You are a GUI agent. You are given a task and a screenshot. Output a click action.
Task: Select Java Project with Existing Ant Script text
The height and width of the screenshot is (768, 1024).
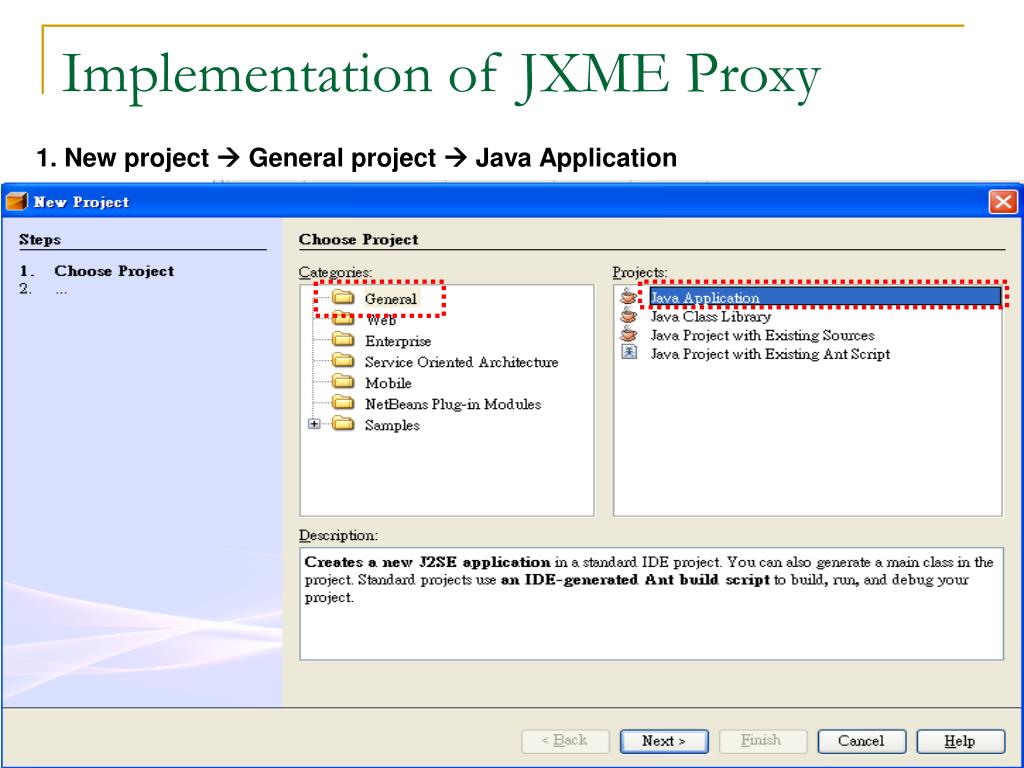[770, 354]
